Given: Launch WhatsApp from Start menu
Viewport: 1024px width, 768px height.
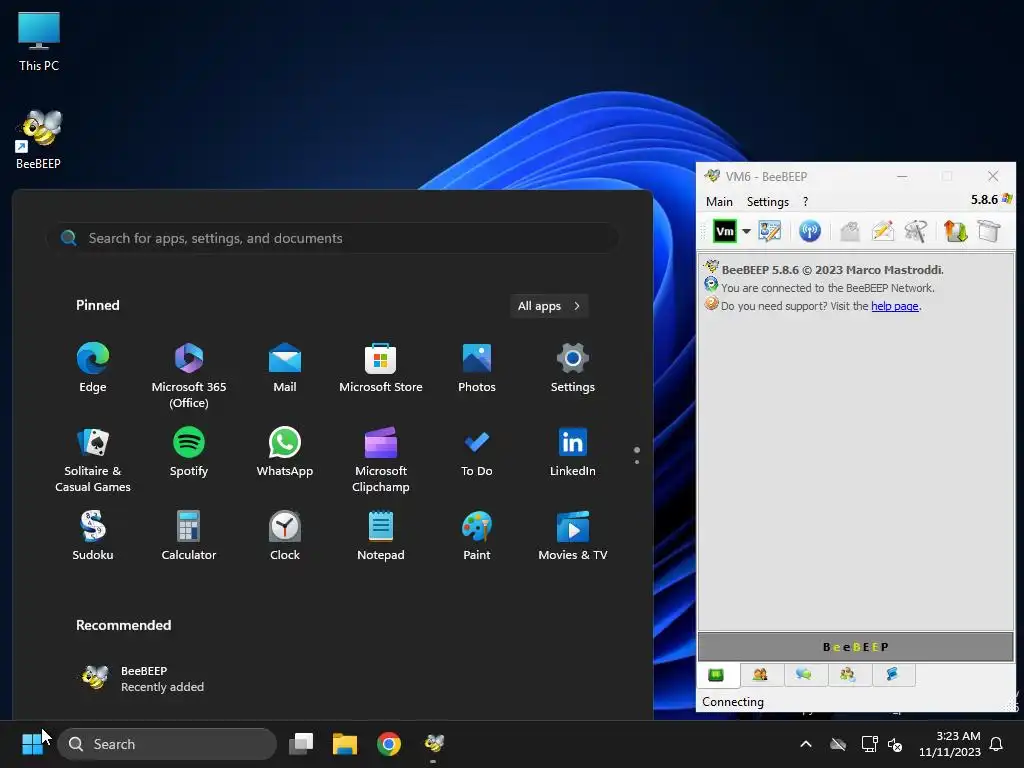Looking at the screenshot, I should pos(285,453).
